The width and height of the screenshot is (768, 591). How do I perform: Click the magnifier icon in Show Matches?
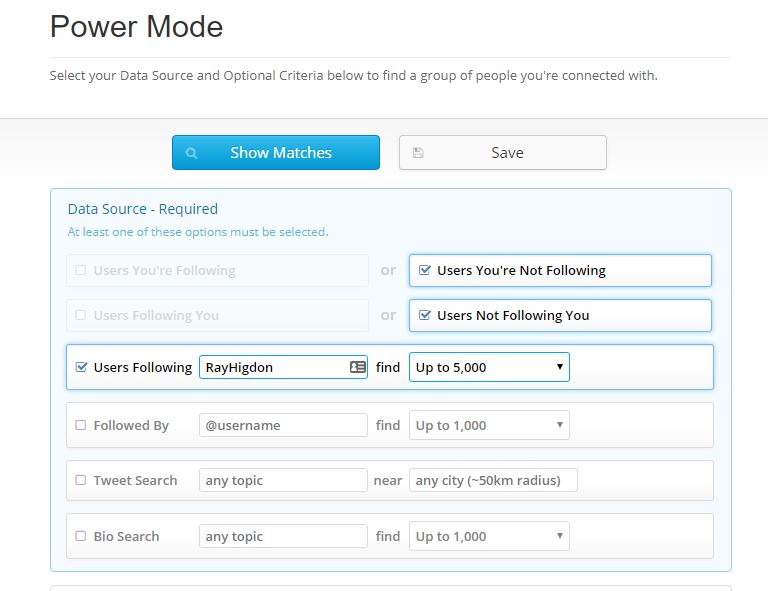[x=192, y=153]
